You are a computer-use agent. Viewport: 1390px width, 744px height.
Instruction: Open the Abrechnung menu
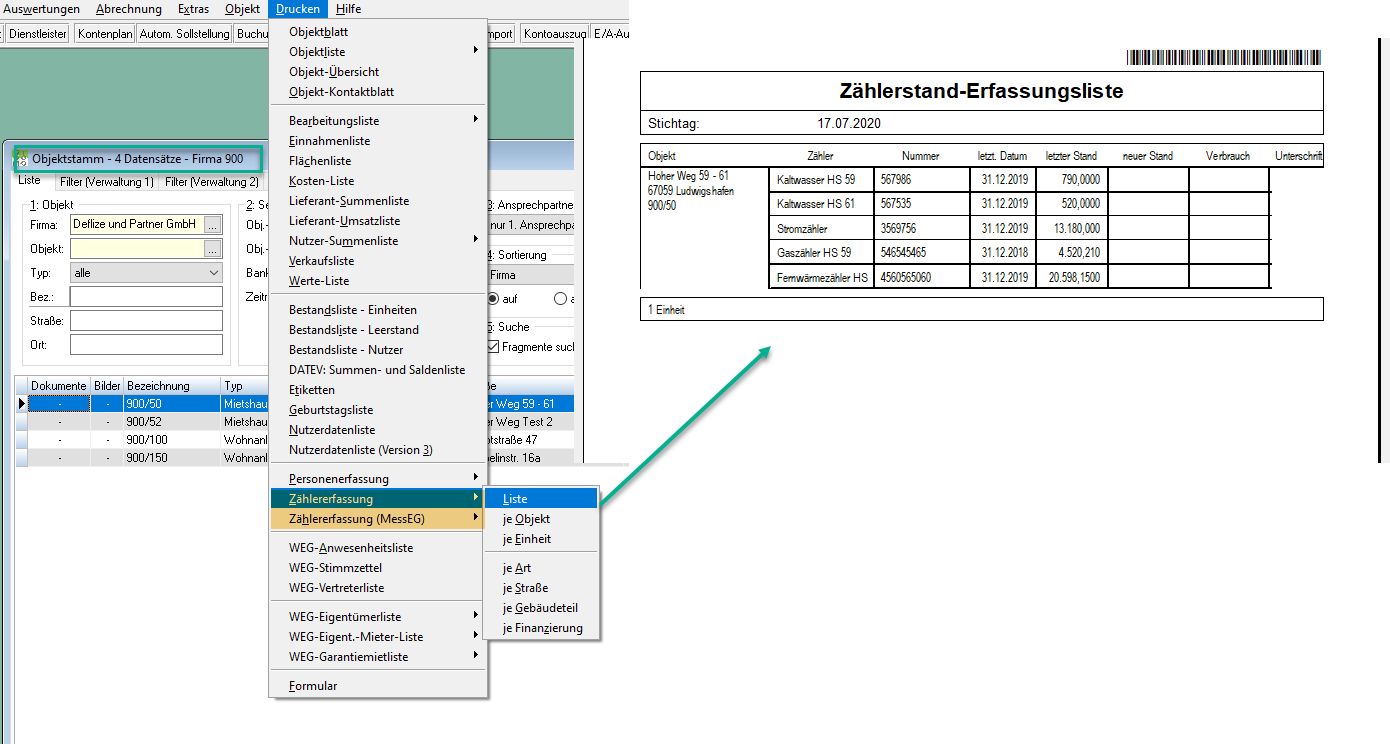pos(129,9)
